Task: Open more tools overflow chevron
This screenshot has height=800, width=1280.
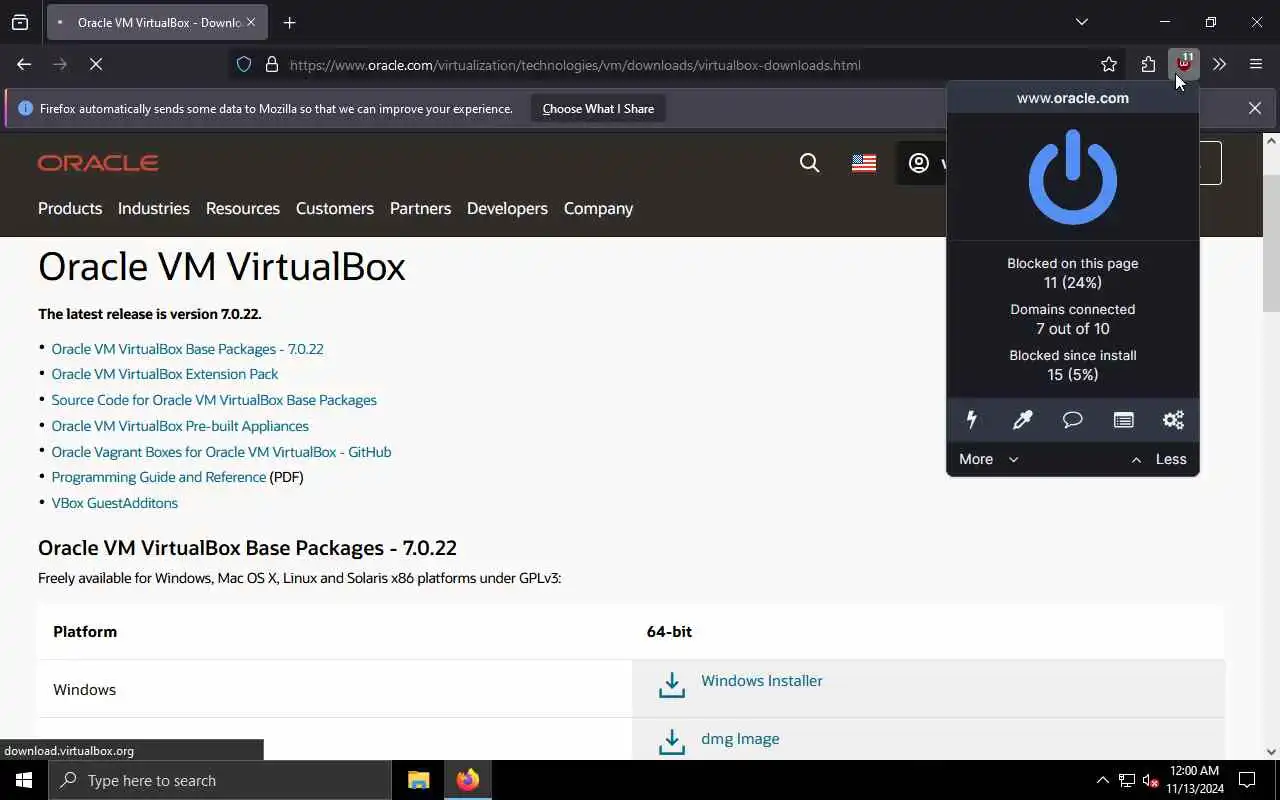Action: coord(1219,65)
